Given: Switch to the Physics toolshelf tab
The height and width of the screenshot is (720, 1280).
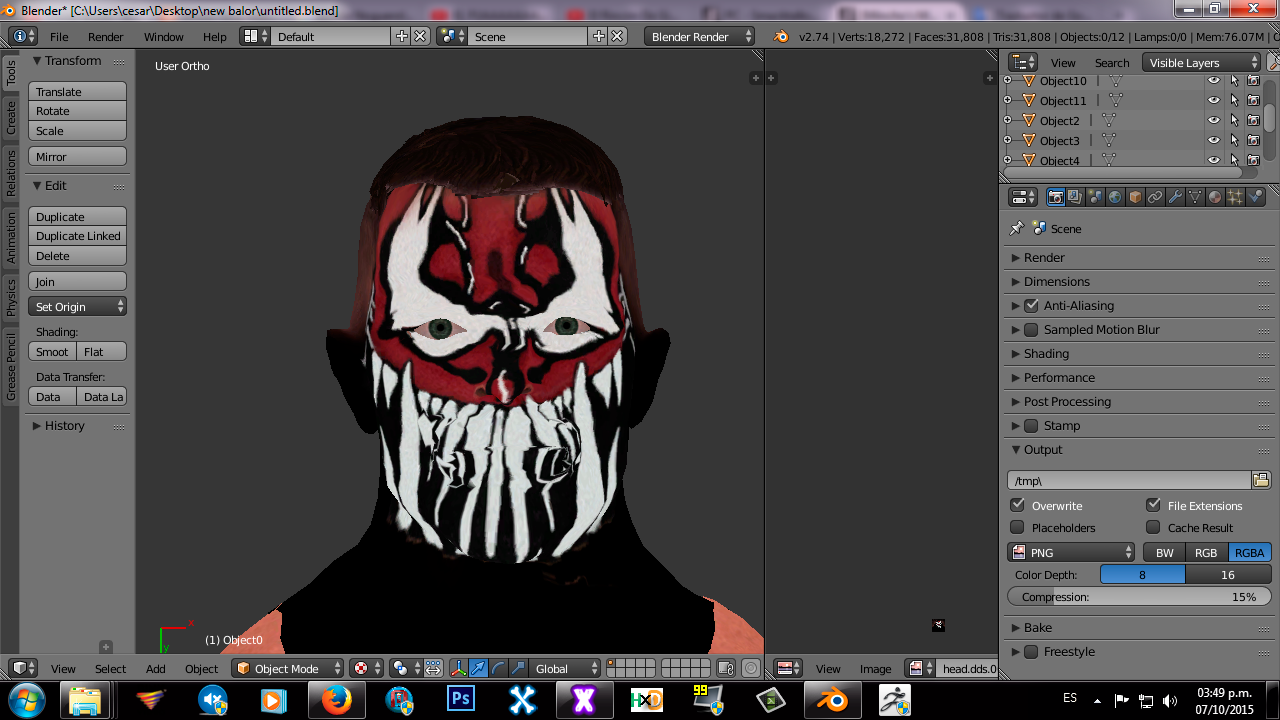Looking at the screenshot, I should (x=11, y=298).
